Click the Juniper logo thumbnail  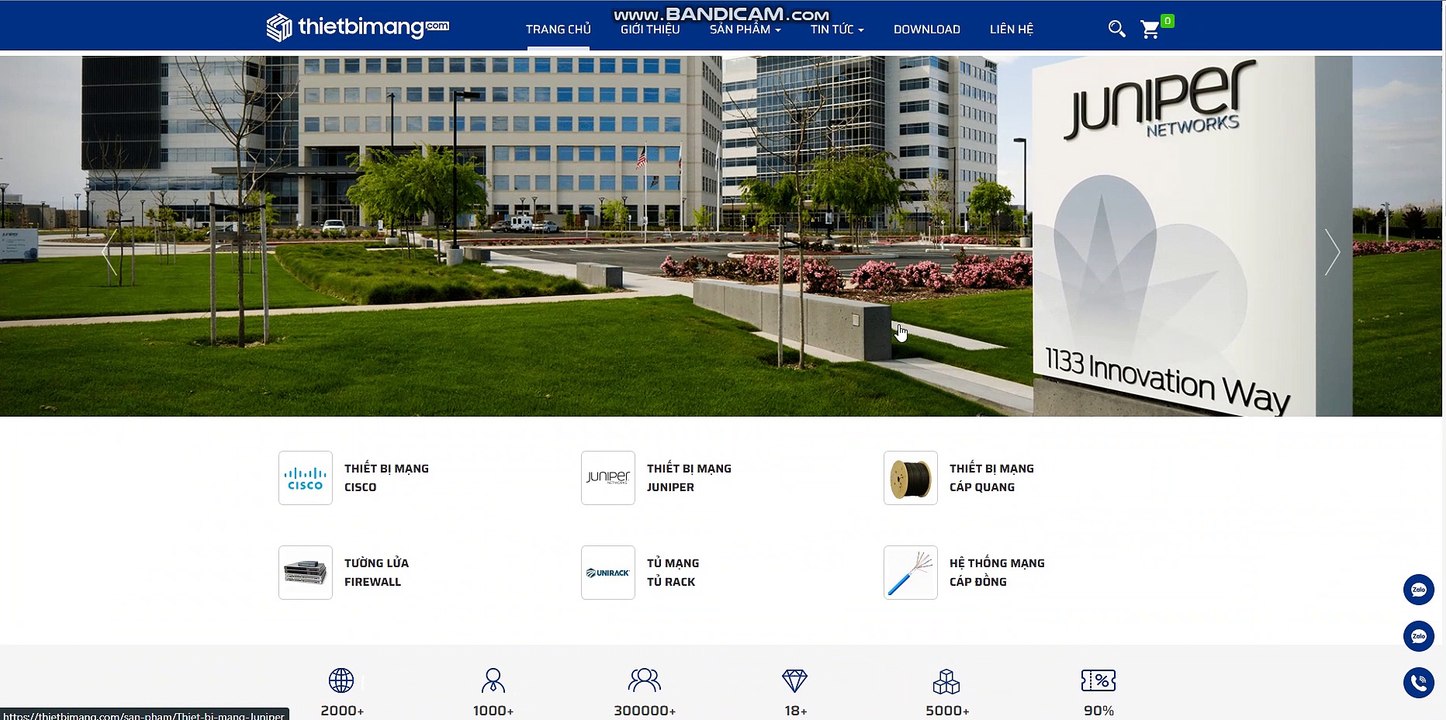click(x=608, y=478)
